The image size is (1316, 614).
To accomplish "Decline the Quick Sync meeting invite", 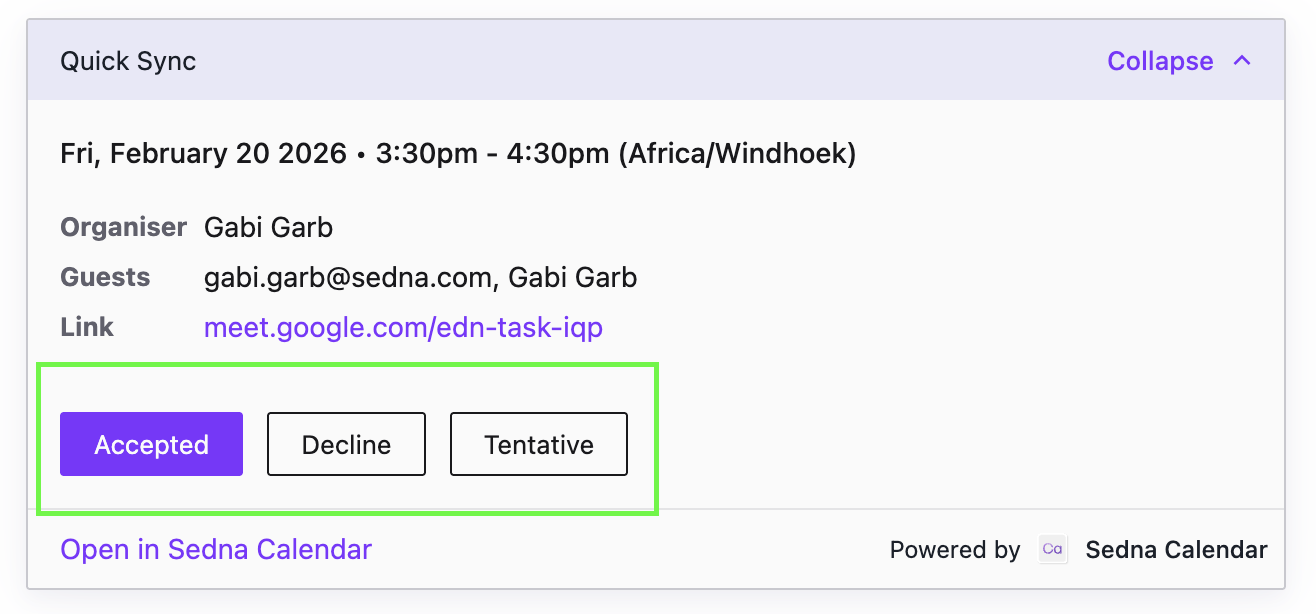I will 346,444.
